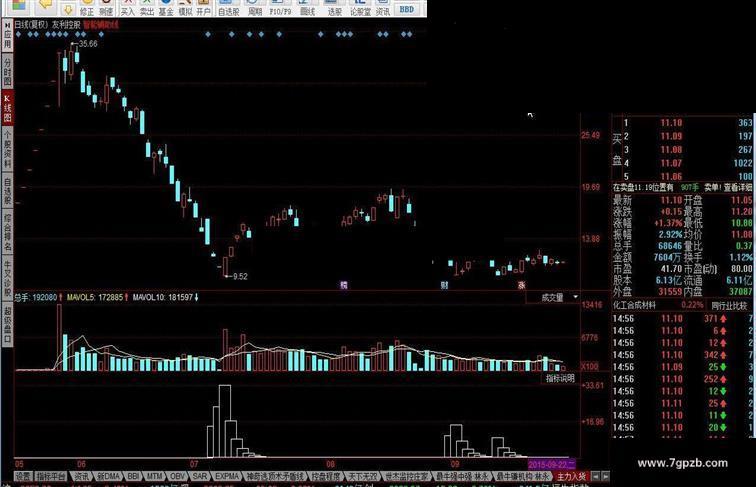
Task: Click the yellow back arrow icon
Action: (46, 5)
